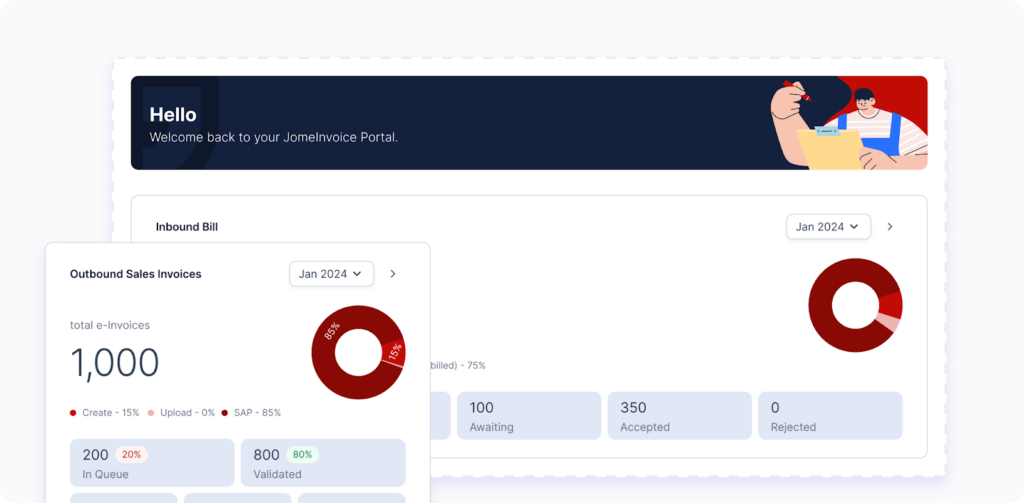This screenshot has width=1024, height=503.
Task: Select the 800 Validated card
Action: (x=323, y=463)
